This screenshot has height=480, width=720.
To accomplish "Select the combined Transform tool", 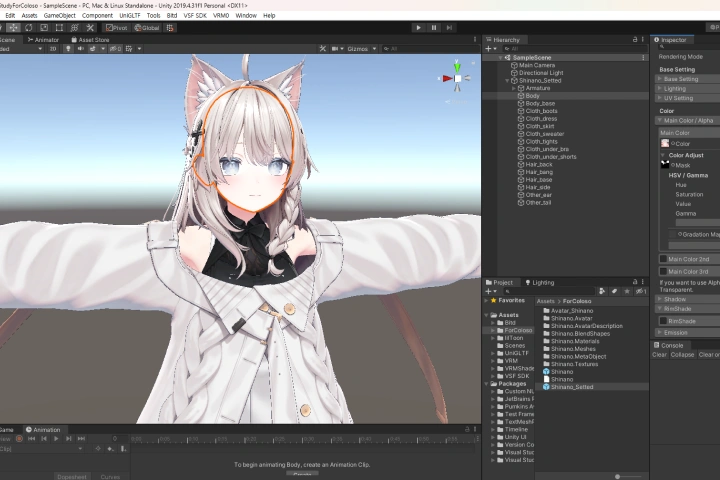I will click(x=74, y=28).
